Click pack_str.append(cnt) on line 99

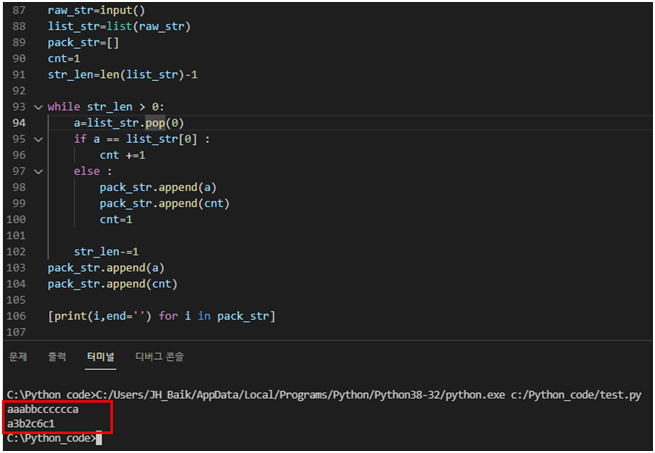[165, 204]
